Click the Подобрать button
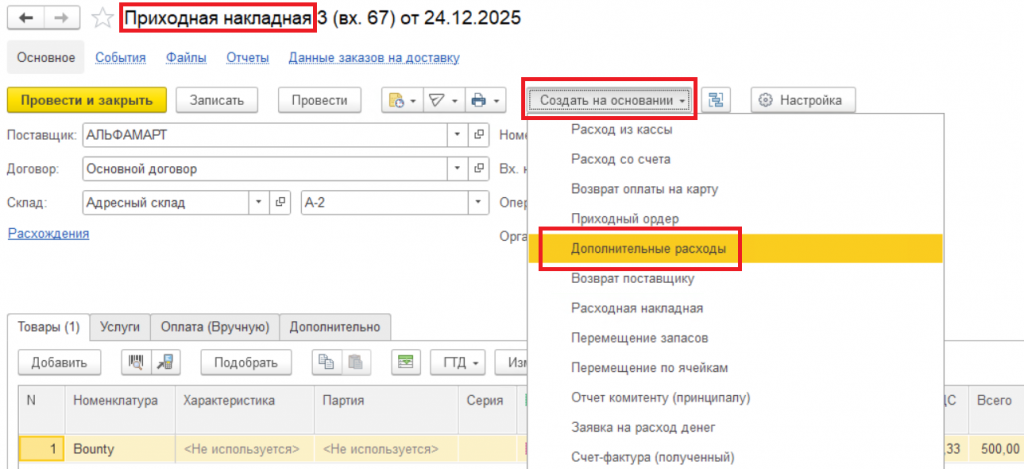The height and width of the screenshot is (469, 1024). (246, 363)
